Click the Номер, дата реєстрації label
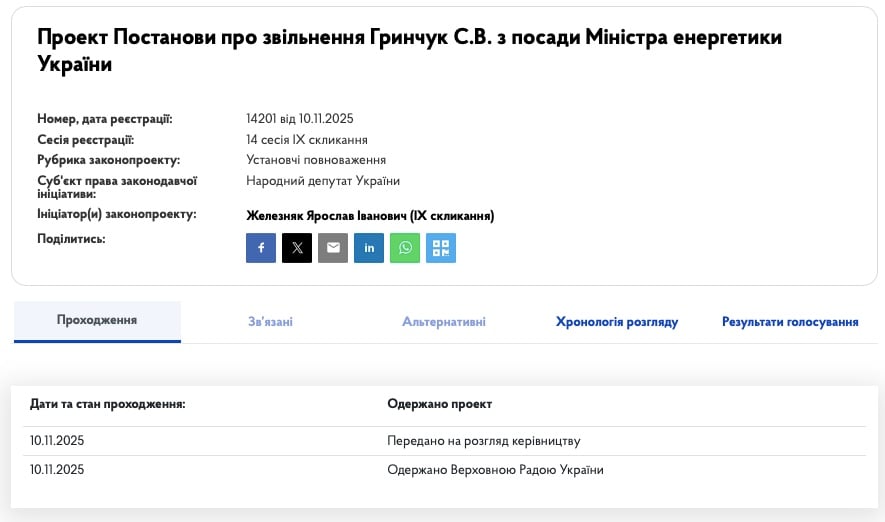This screenshot has height=522, width=885. 105,119
